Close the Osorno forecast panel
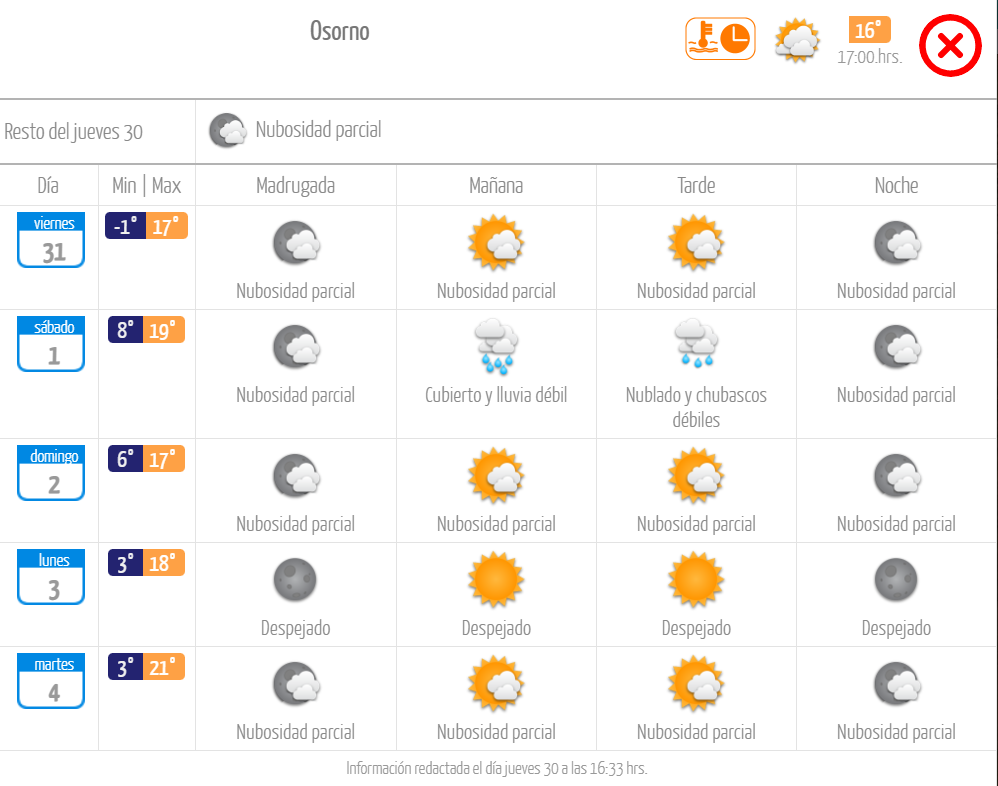Viewport: 998px width, 786px height. coord(950,46)
